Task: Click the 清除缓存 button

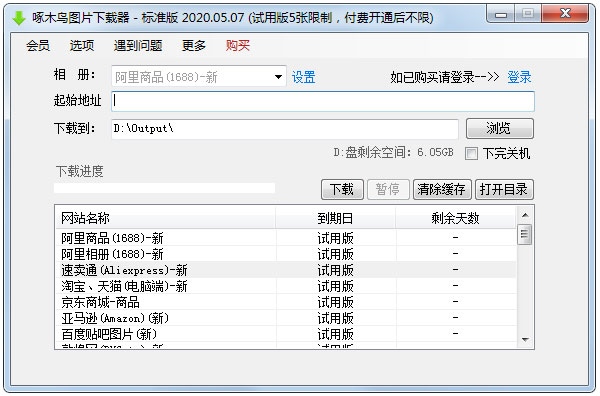Action: 442,190
